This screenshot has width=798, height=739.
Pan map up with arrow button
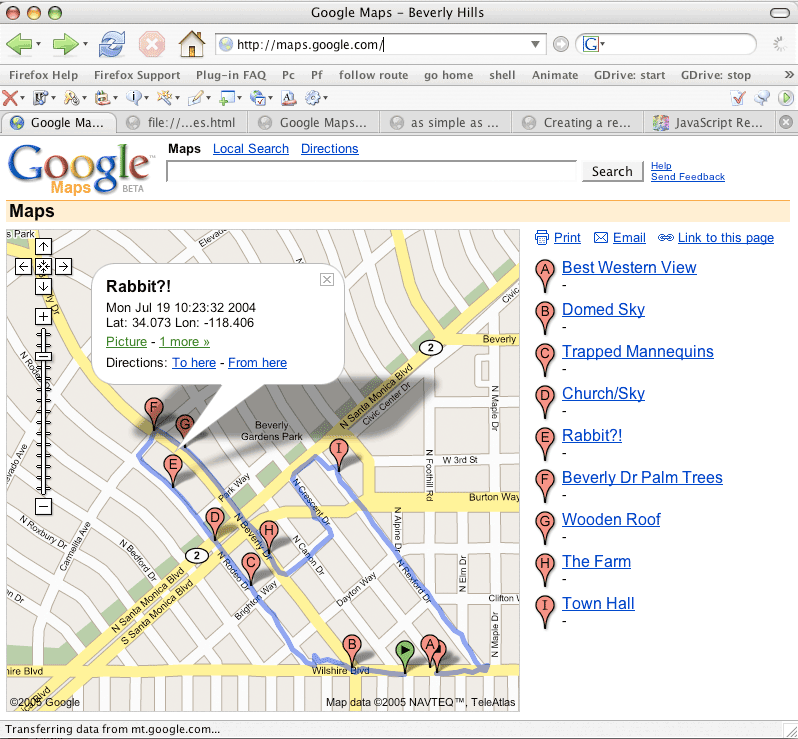43,246
